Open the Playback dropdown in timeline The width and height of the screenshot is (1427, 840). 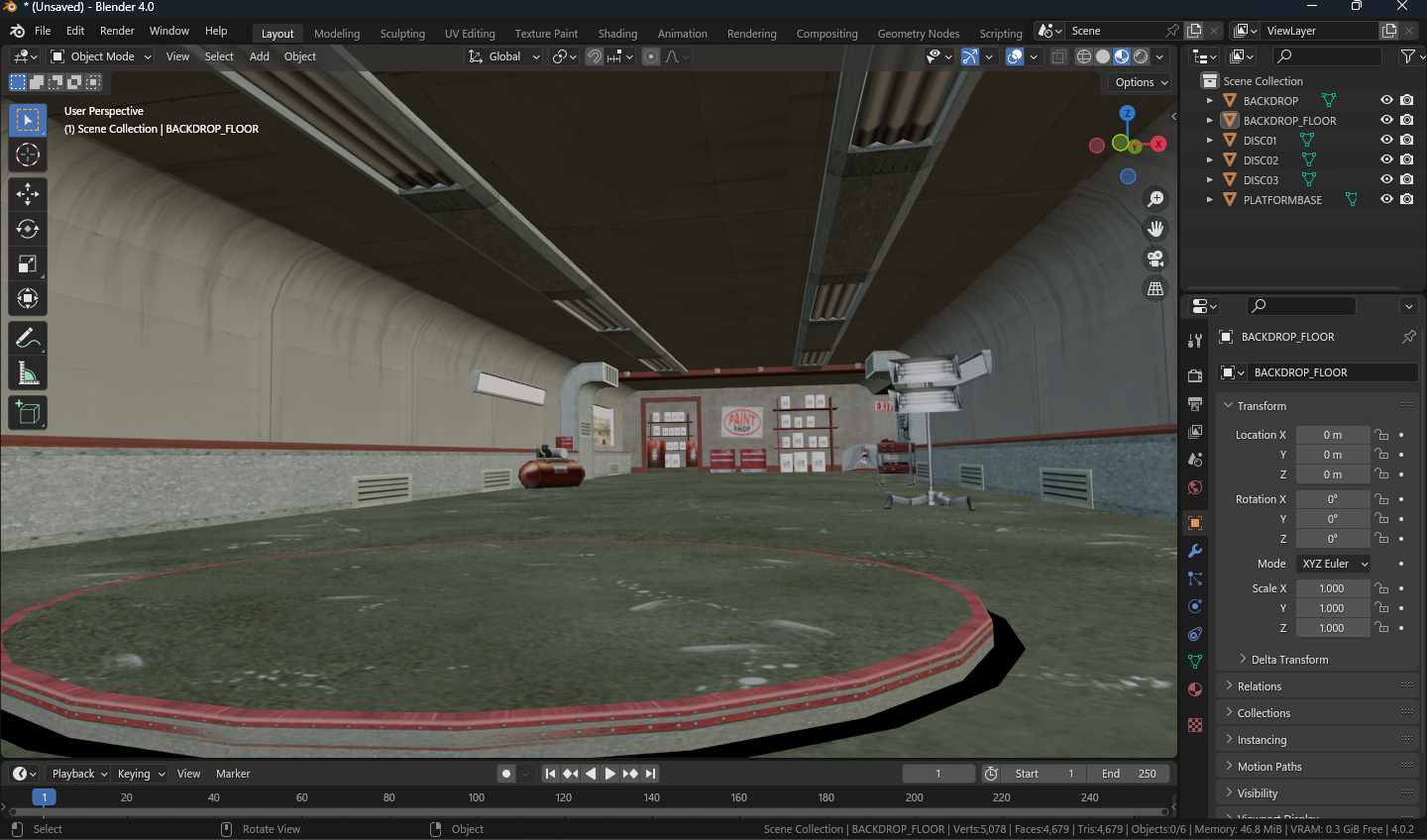[80, 774]
